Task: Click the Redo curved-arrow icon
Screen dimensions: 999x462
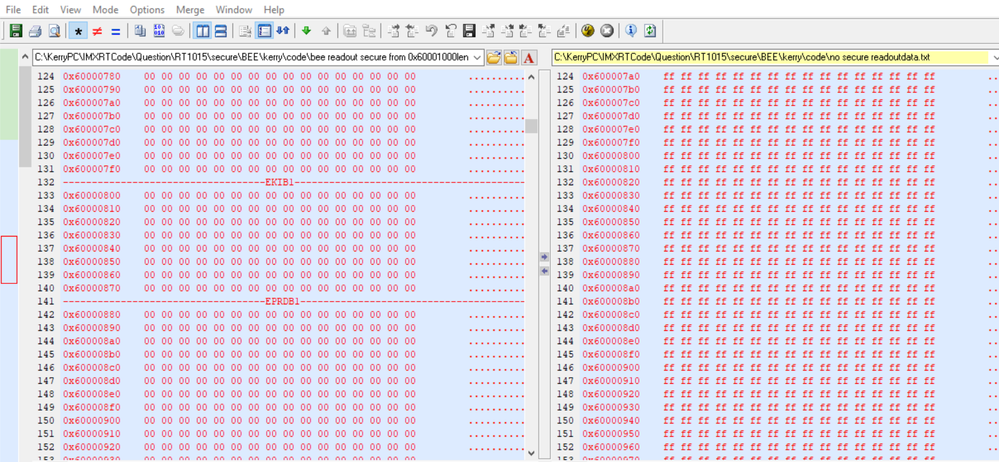Action: (x=450, y=31)
